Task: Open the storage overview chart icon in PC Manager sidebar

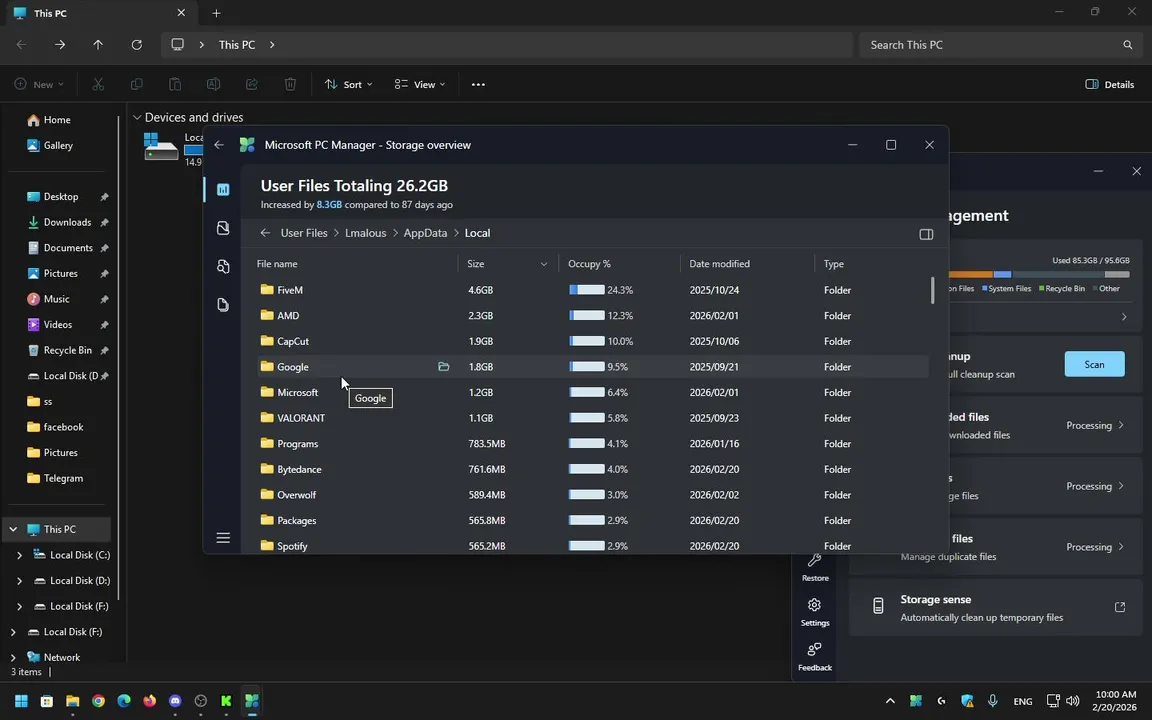Action: (x=223, y=190)
